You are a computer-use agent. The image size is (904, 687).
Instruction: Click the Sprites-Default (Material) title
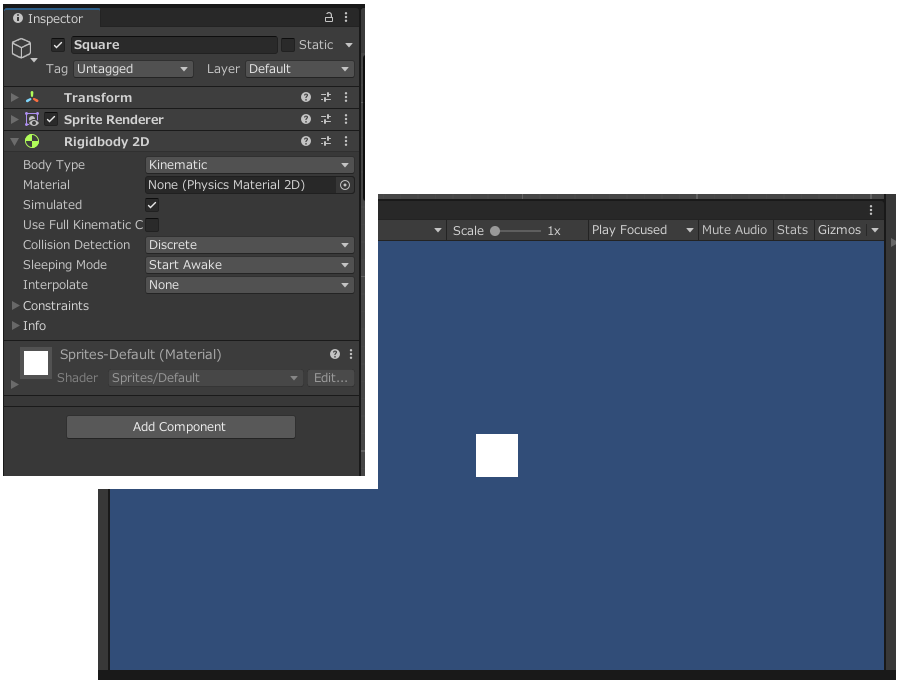[141, 354]
